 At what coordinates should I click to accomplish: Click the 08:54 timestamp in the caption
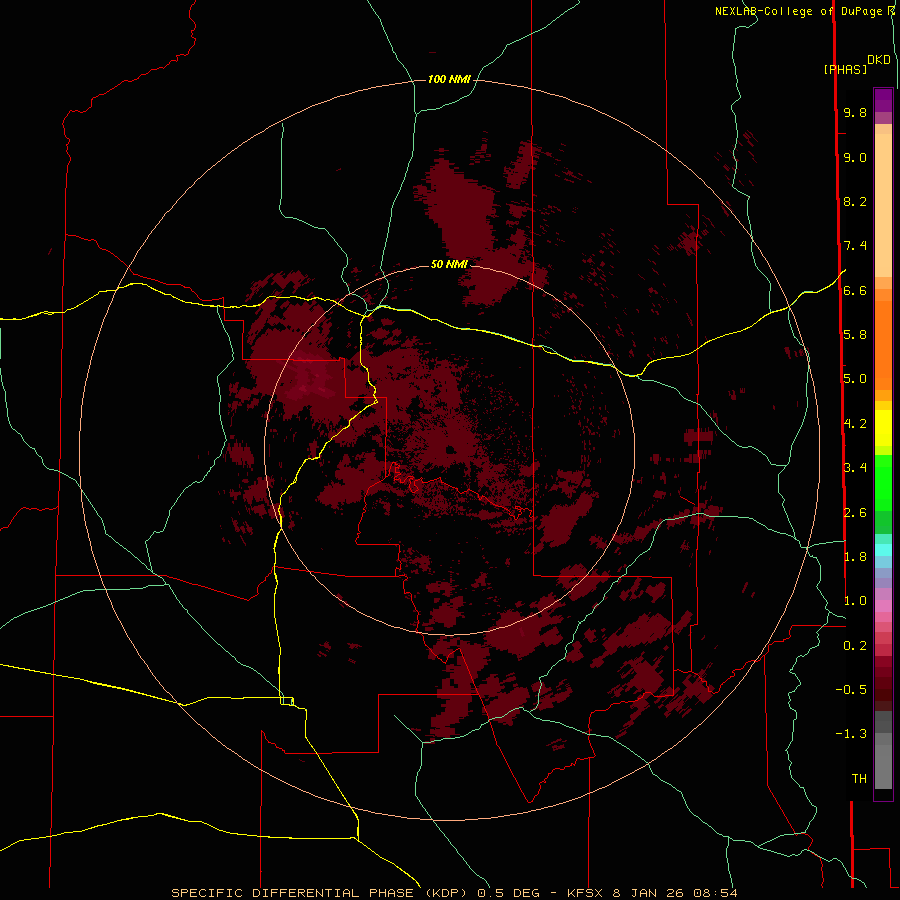tap(715, 893)
